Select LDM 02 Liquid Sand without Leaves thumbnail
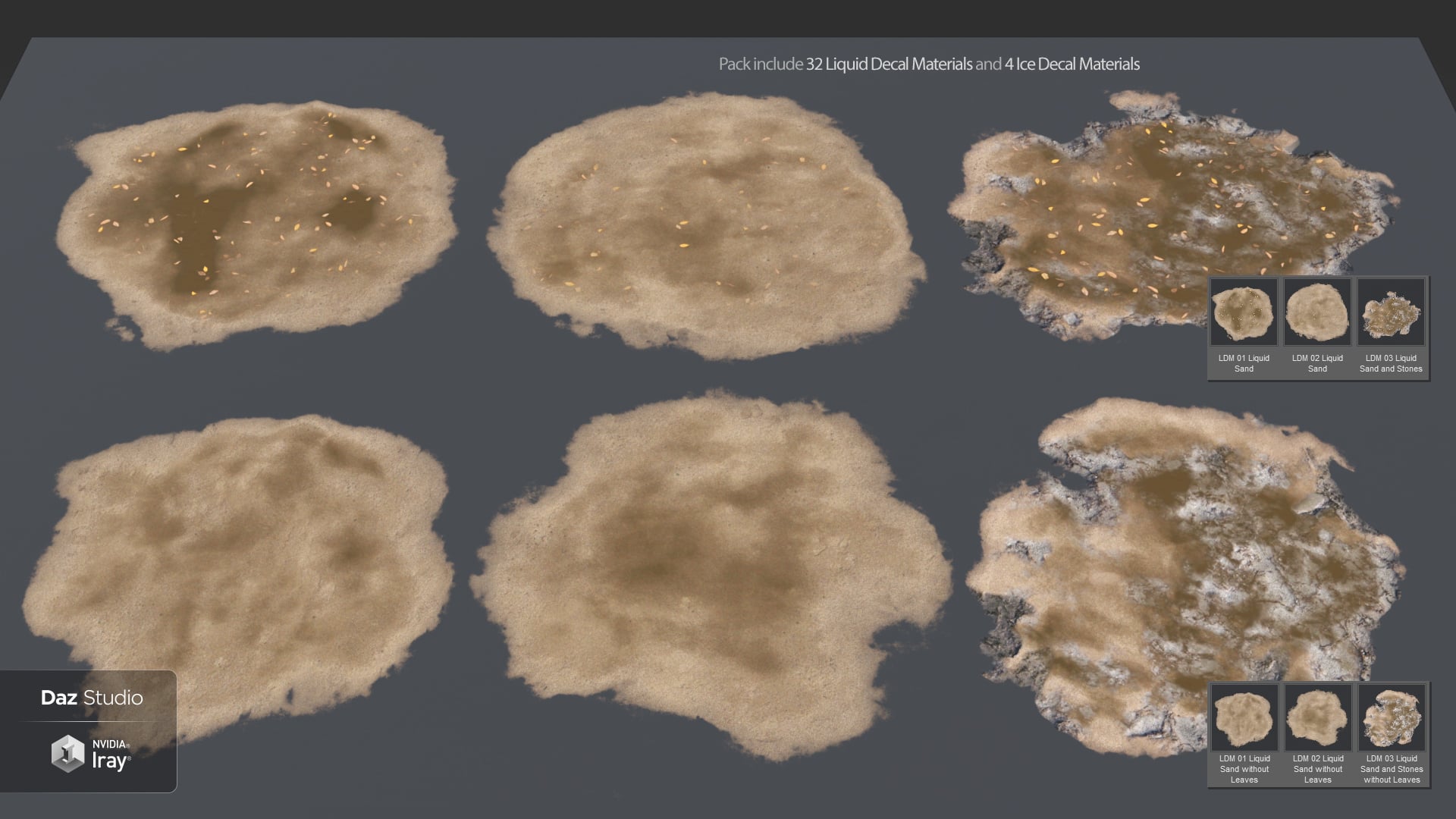The height and width of the screenshot is (819, 1456). click(x=1317, y=717)
